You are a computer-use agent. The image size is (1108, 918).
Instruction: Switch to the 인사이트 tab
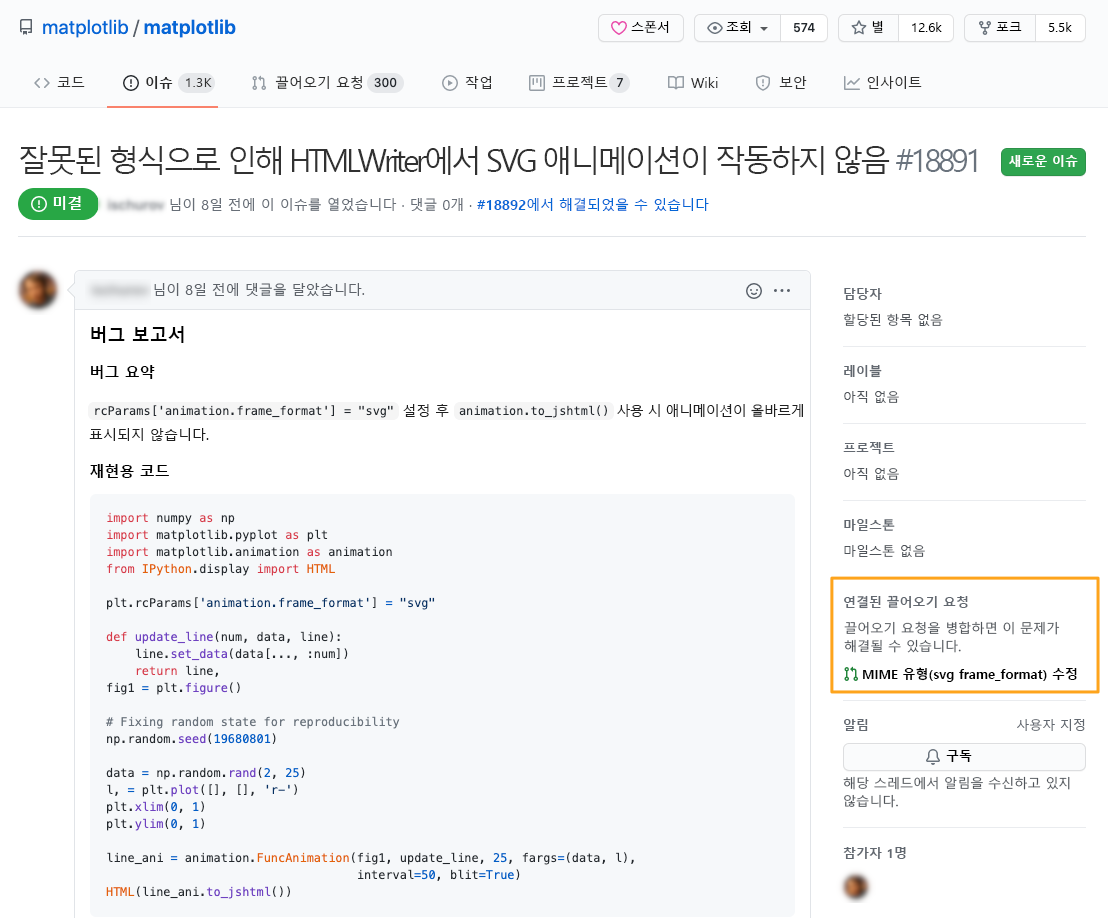point(883,83)
